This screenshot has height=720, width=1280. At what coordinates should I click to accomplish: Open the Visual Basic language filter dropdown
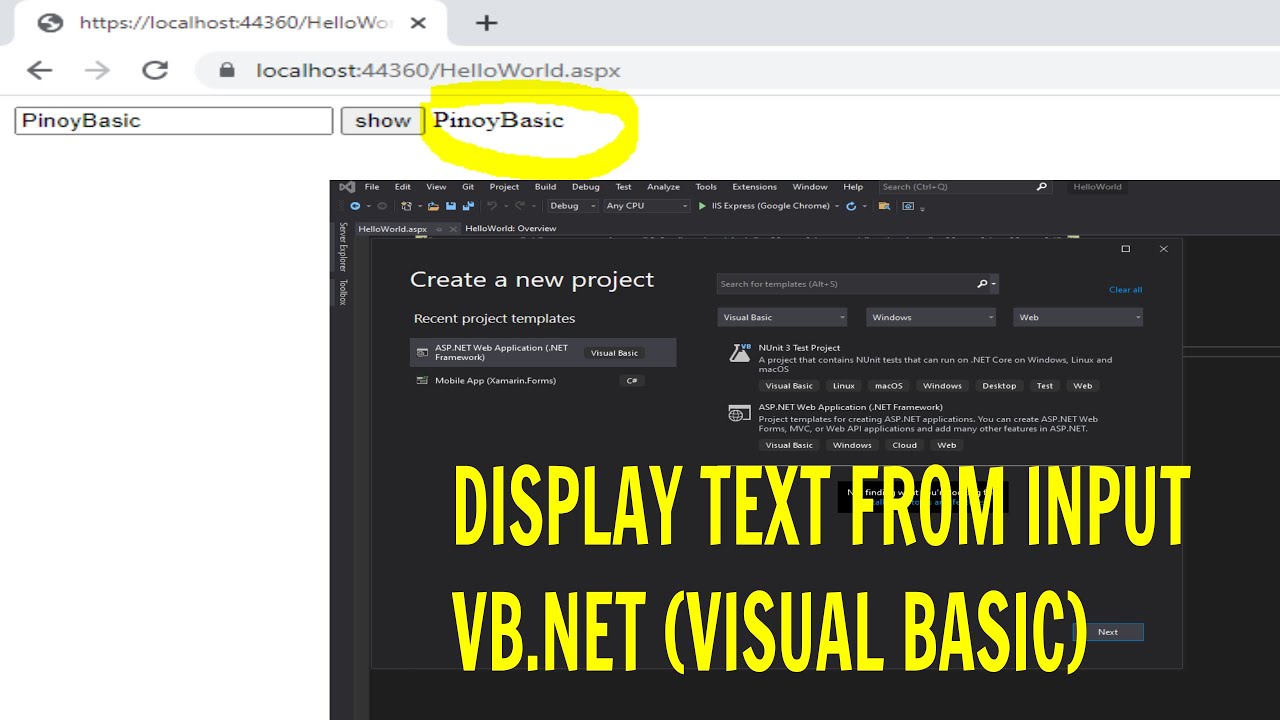[782, 317]
